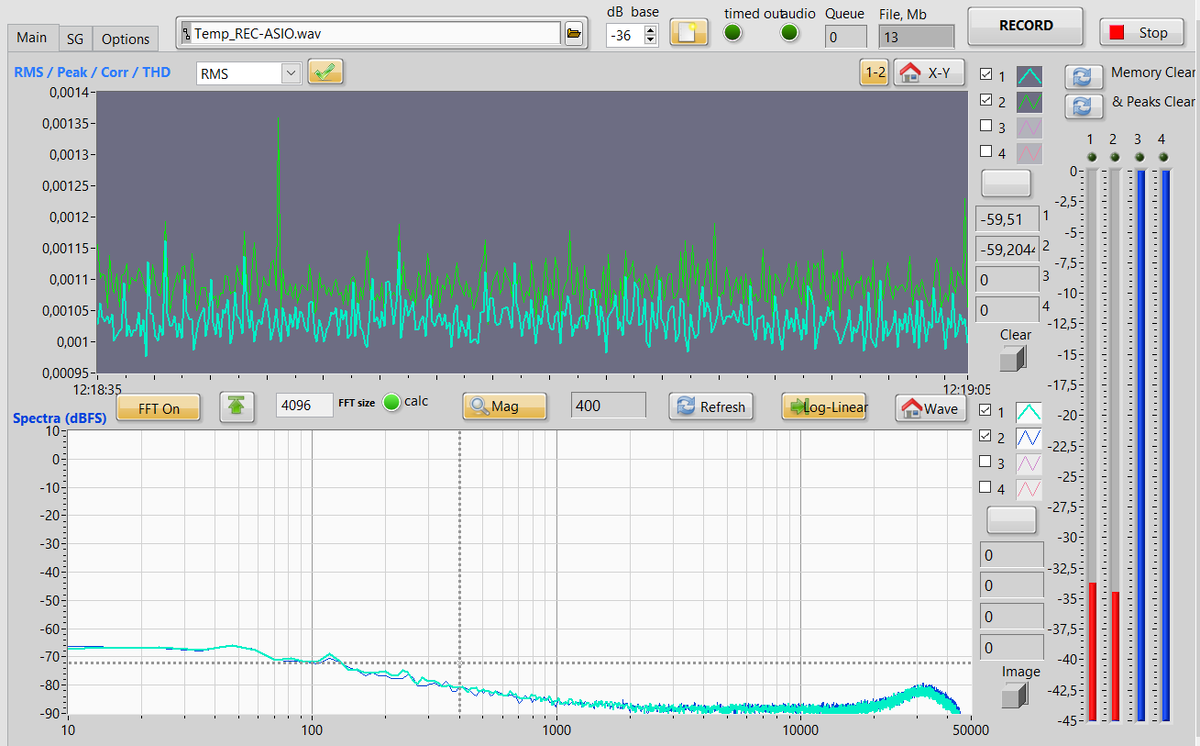Enable spectra channel 3 checkbox
This screenshot has height=746, width=1200.
987,462
